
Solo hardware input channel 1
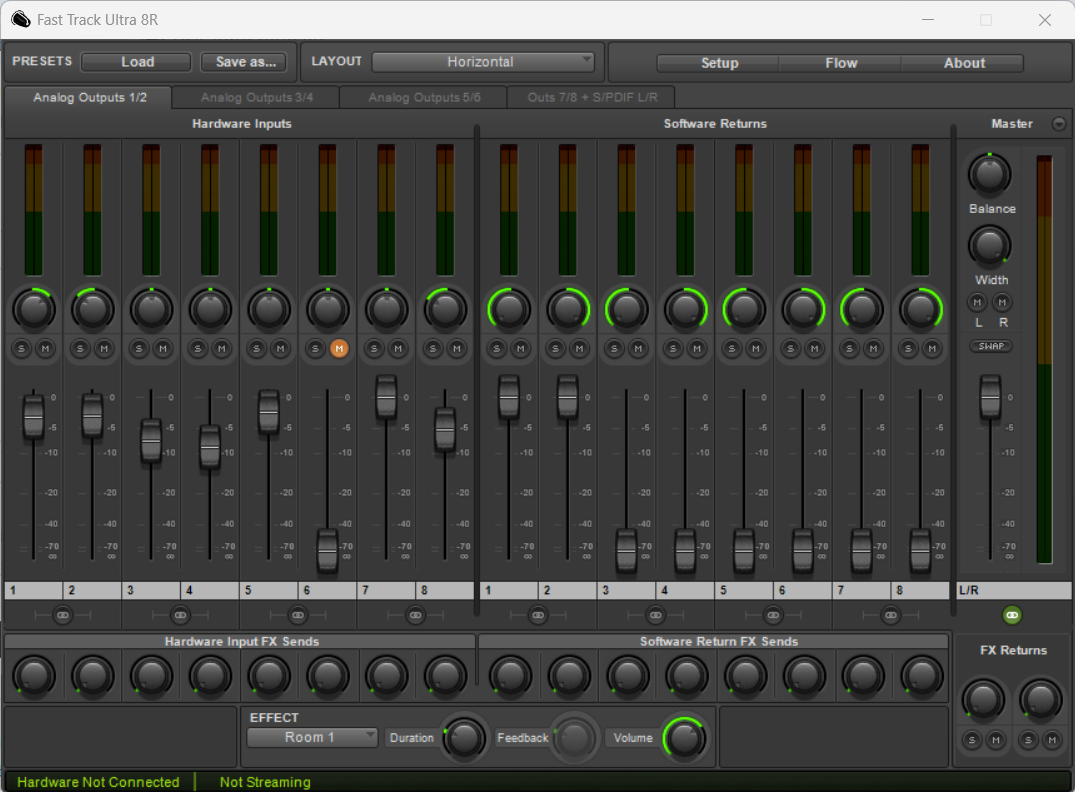21,348
